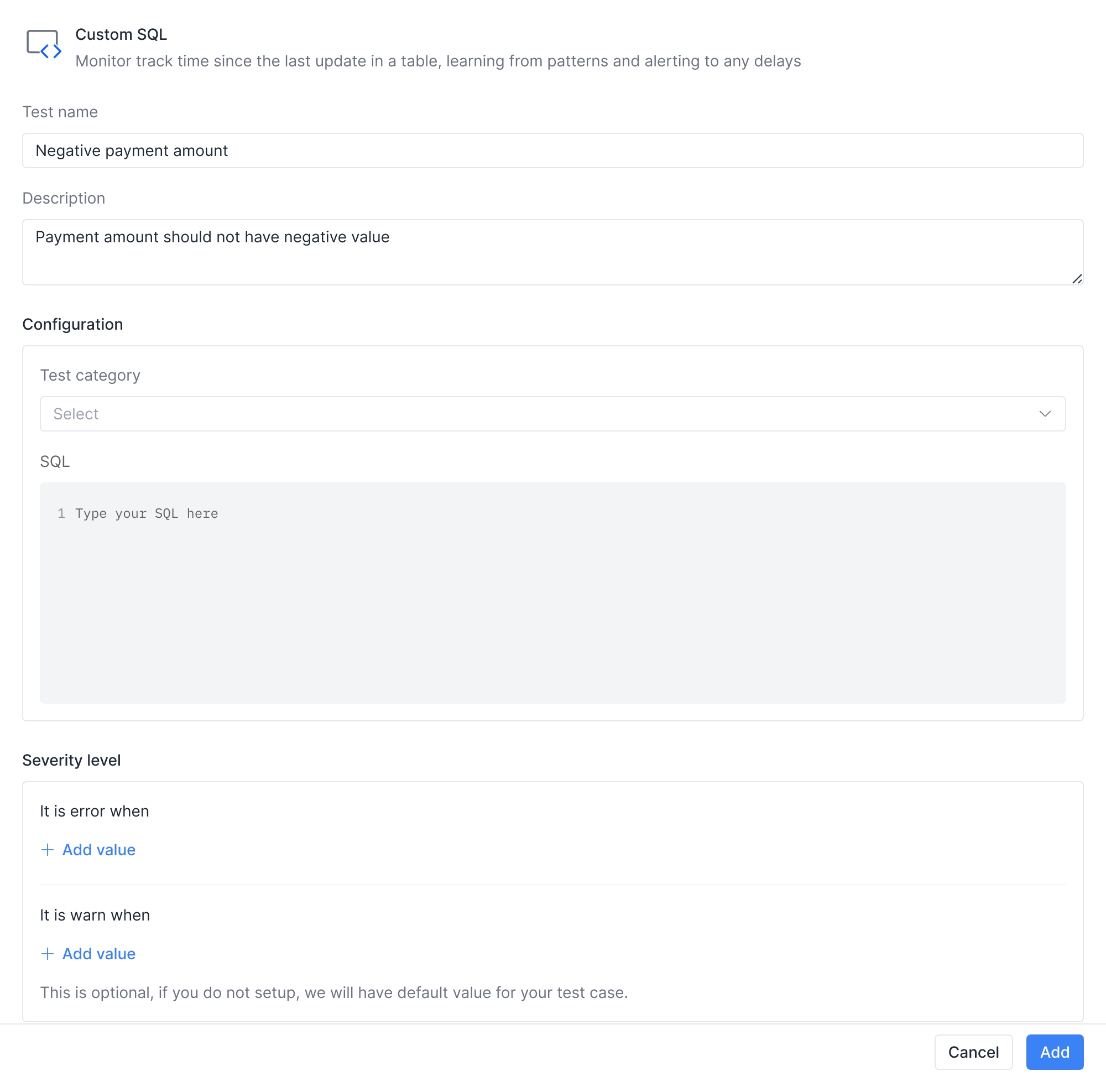Add value text link for error severity

(x=98, y=850)
